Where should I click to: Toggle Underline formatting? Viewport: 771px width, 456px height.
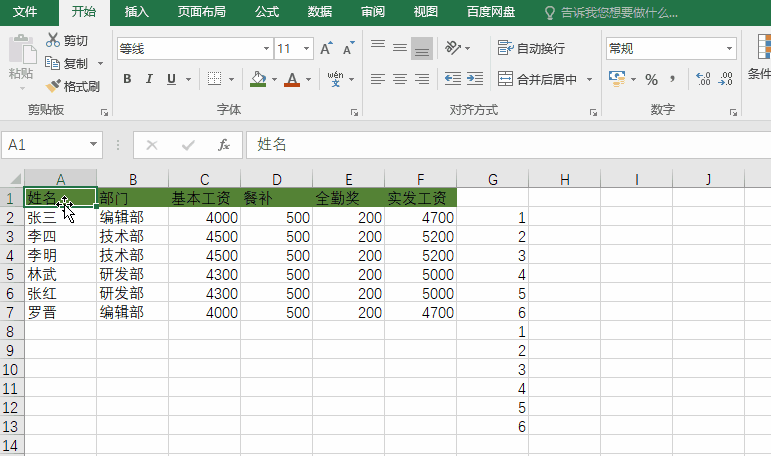coord(171,79)
